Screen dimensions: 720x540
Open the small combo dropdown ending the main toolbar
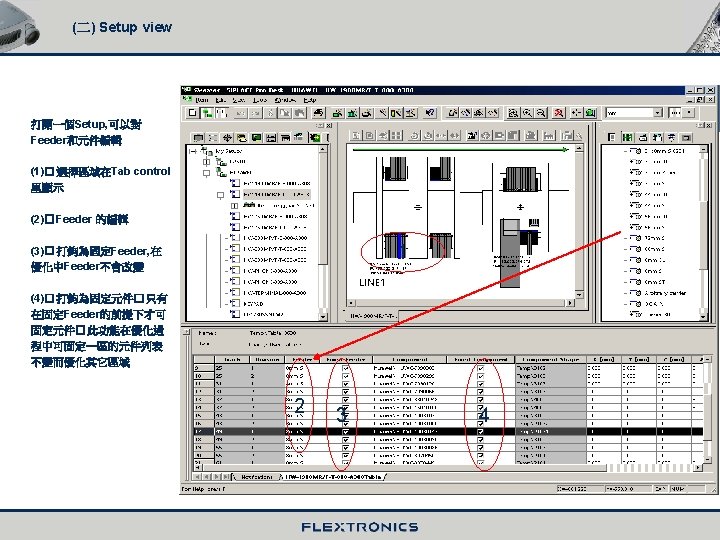point(688,112)
